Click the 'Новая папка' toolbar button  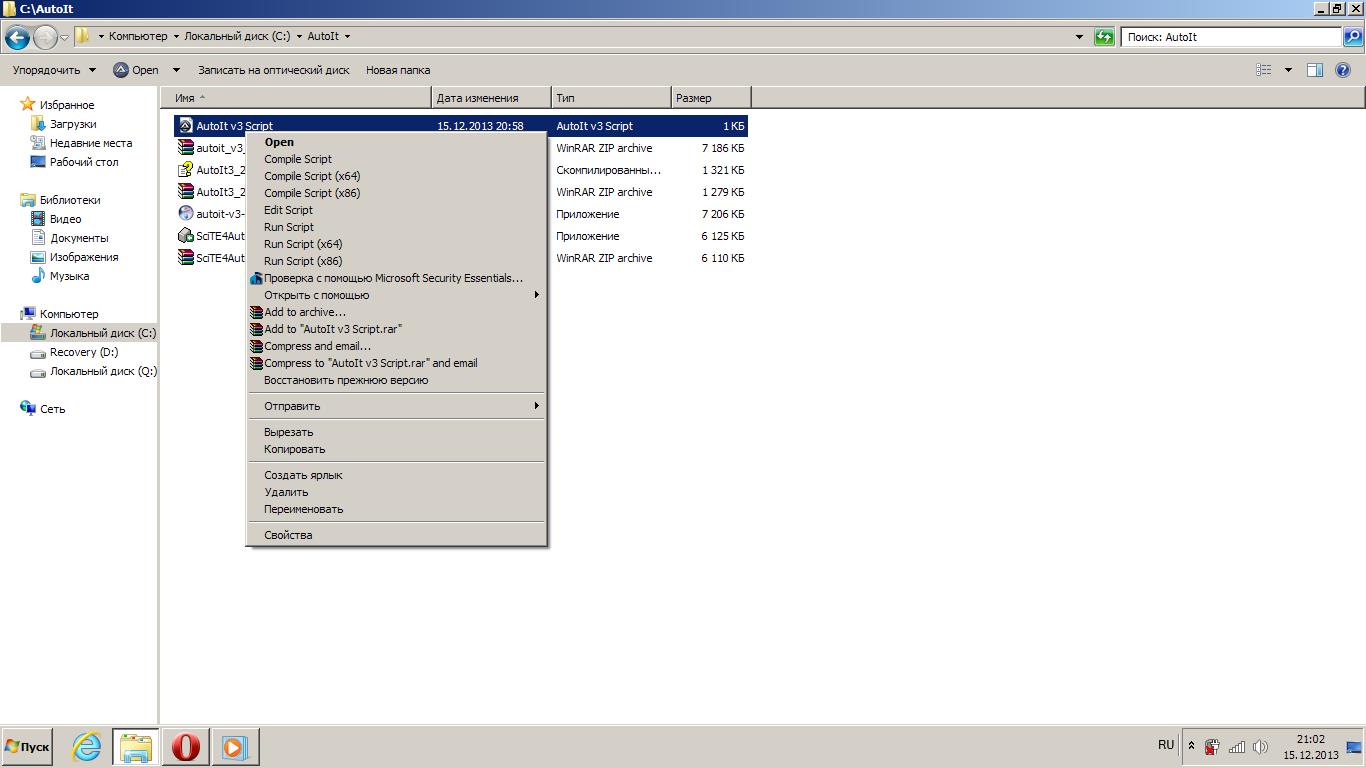pyautogui.click(x=397, y=70)
